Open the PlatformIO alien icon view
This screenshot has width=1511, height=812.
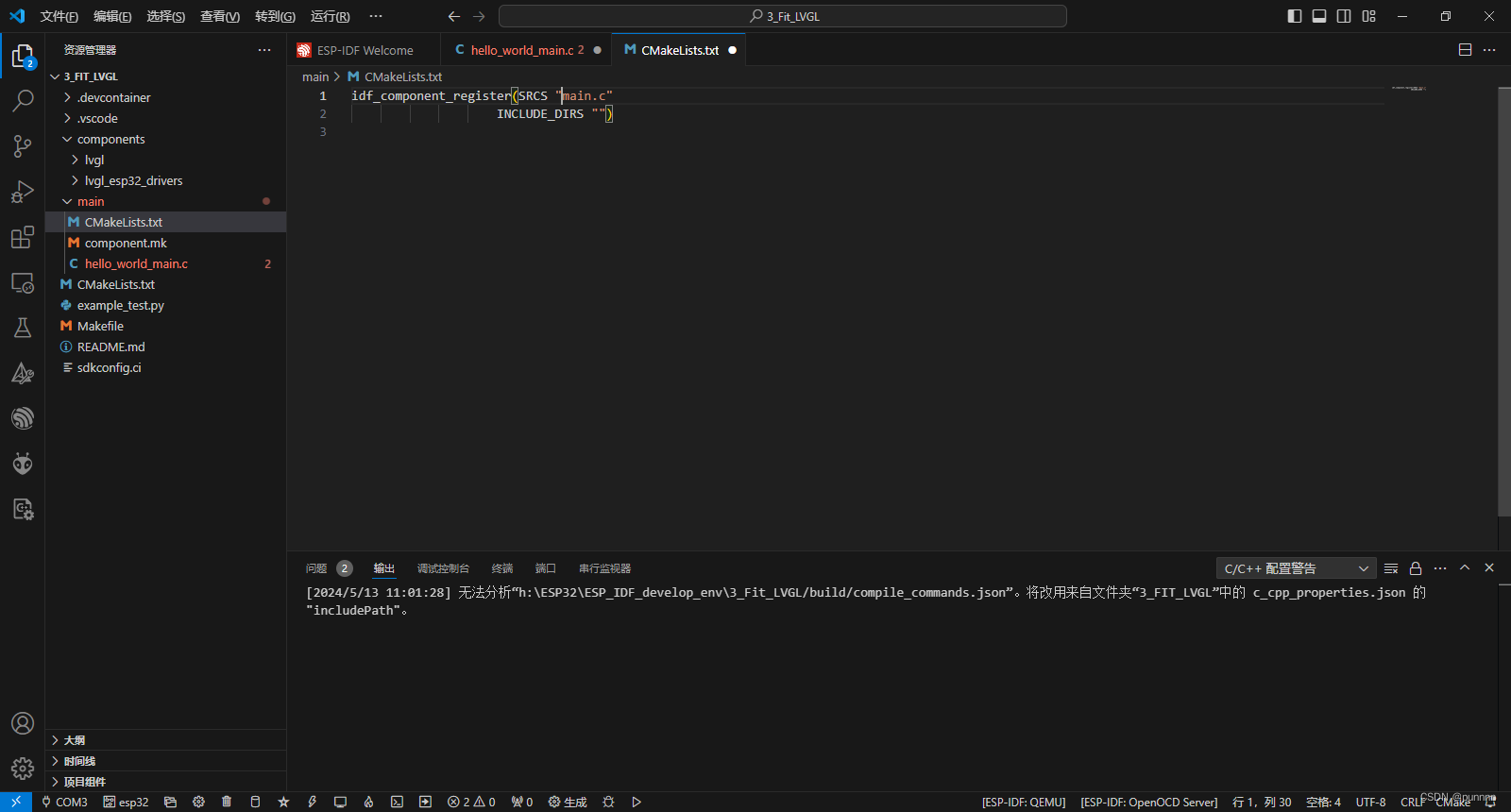coord(23,464)
